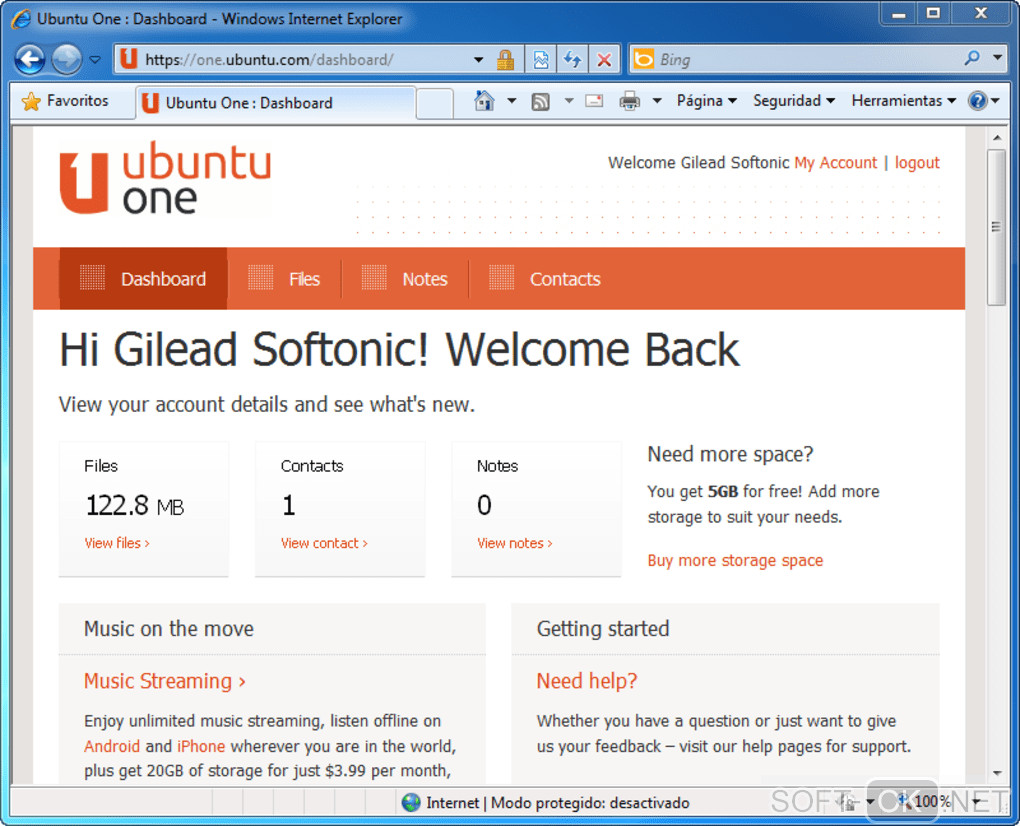
Task: Select the Dashboard navigation tab
Action: point(143,279)
